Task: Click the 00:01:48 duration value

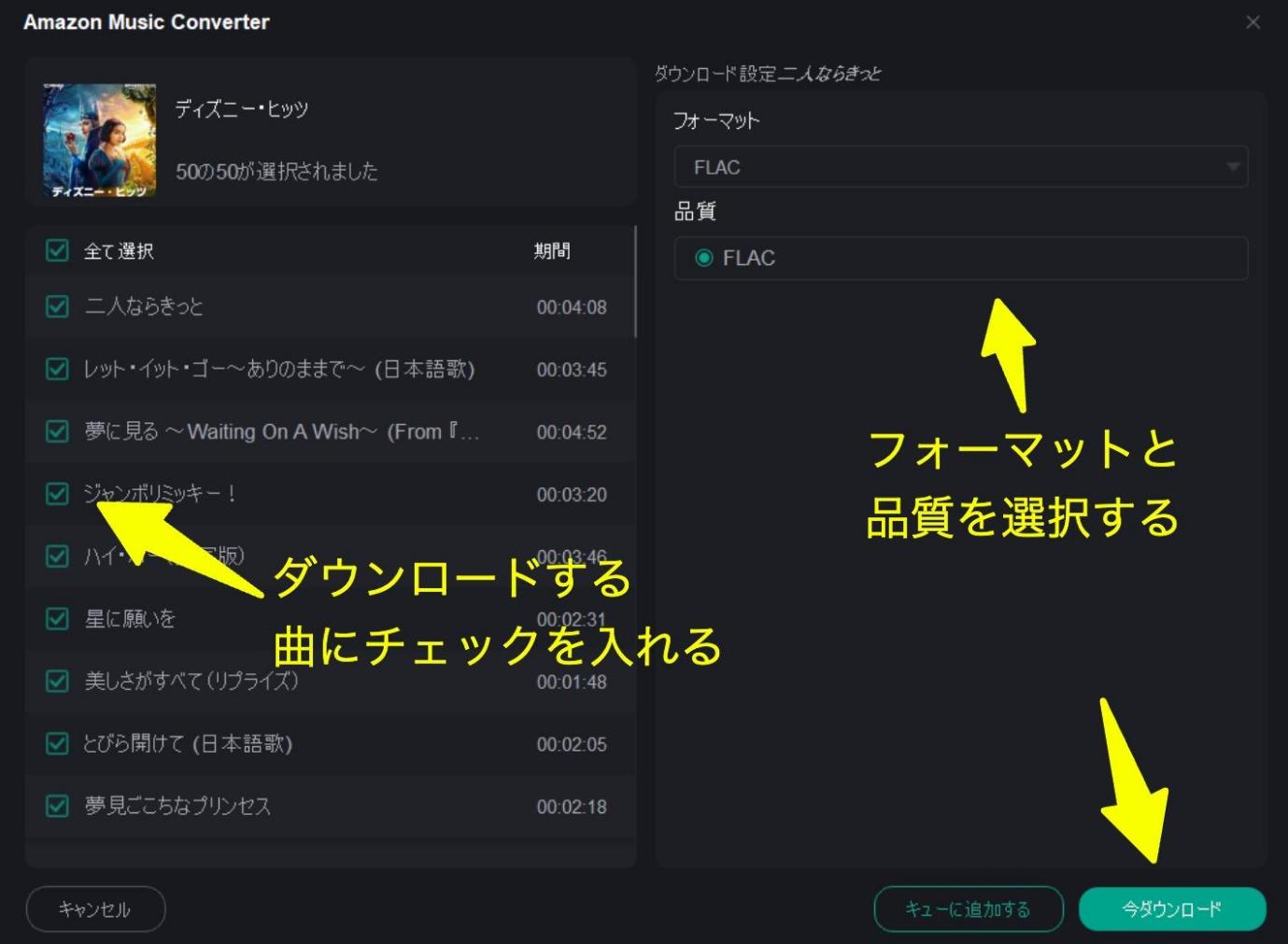Action: coord(572,683)
